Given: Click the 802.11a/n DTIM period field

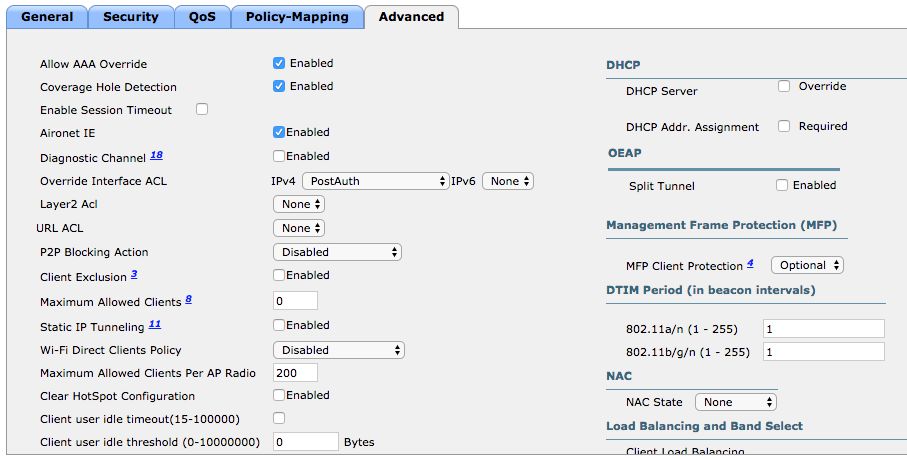Looking at the screenshot, I should pyautogui.click(x=824, y=329).
